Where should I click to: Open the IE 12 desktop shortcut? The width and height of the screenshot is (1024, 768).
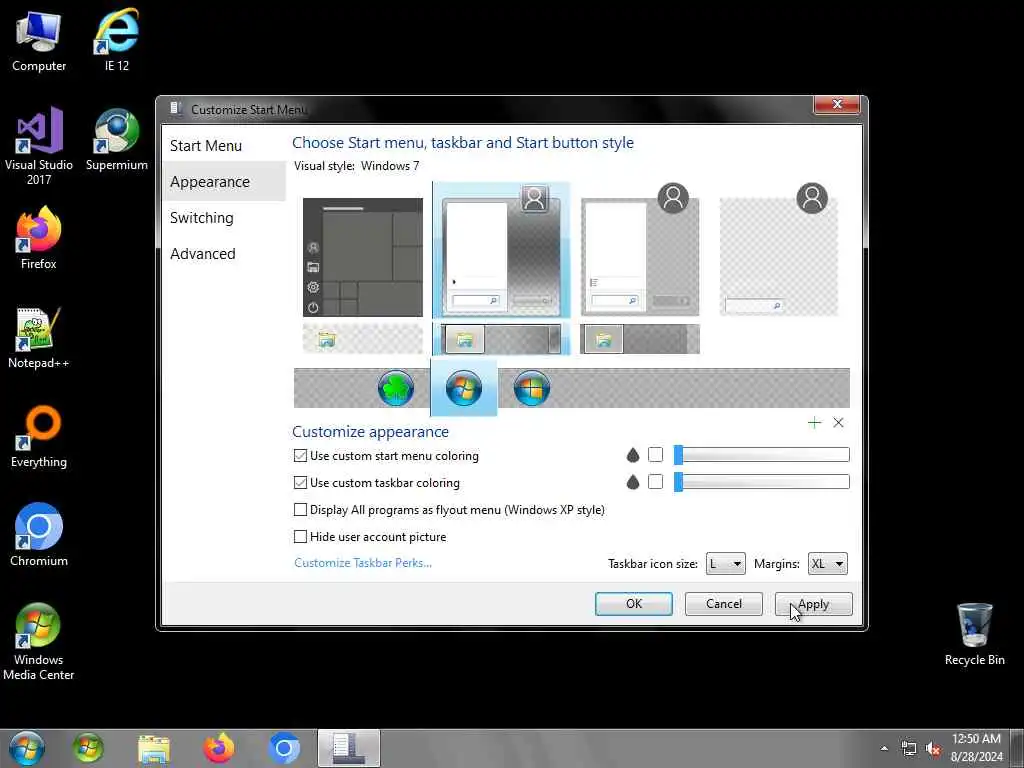point(116,41)
